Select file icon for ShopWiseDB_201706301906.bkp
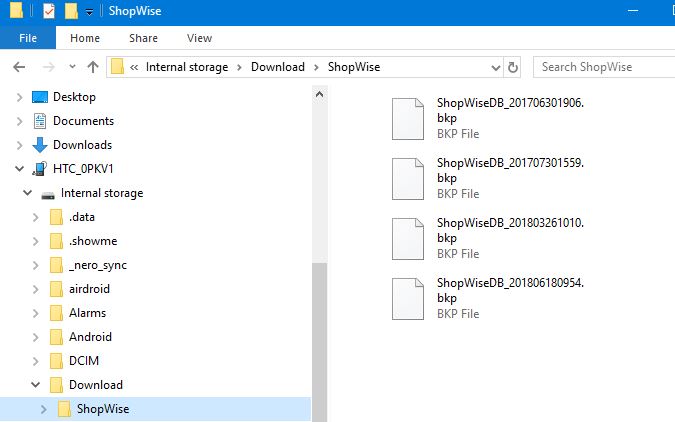Viewport: 675px width, 422px height. point(408,119)
